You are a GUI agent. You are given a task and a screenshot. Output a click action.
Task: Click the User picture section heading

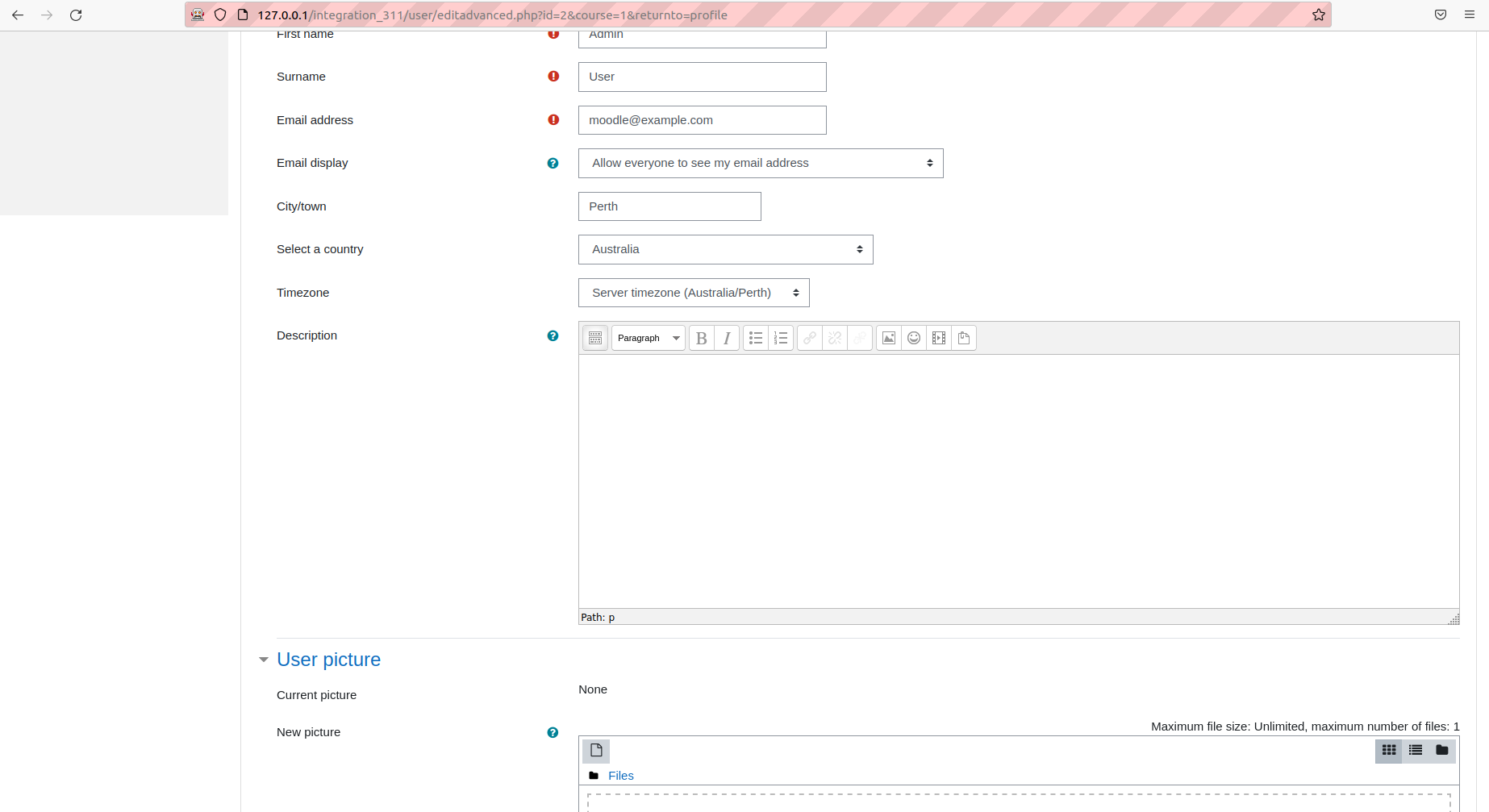(x=328, y=660)
